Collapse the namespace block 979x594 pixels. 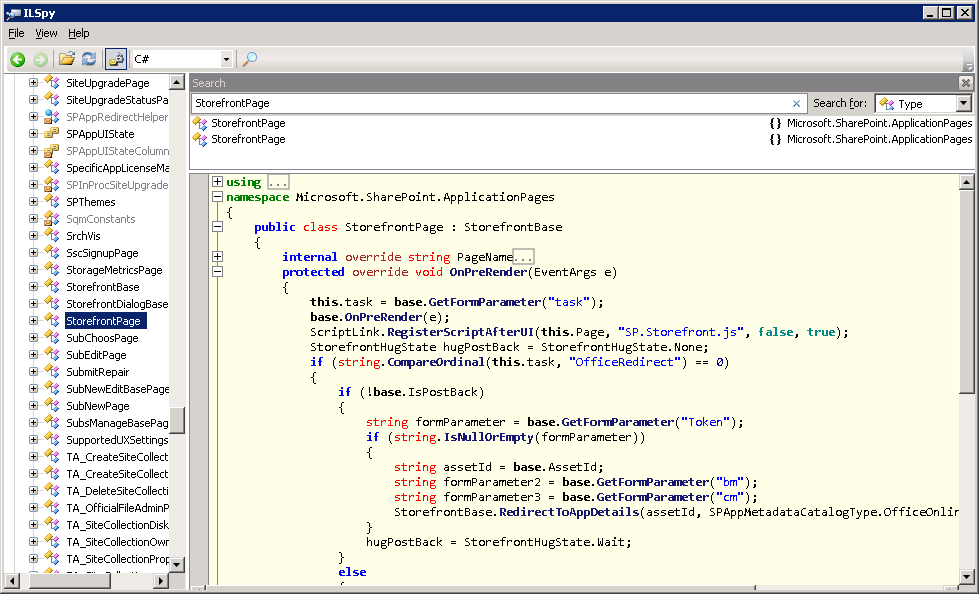pos(217,197)
